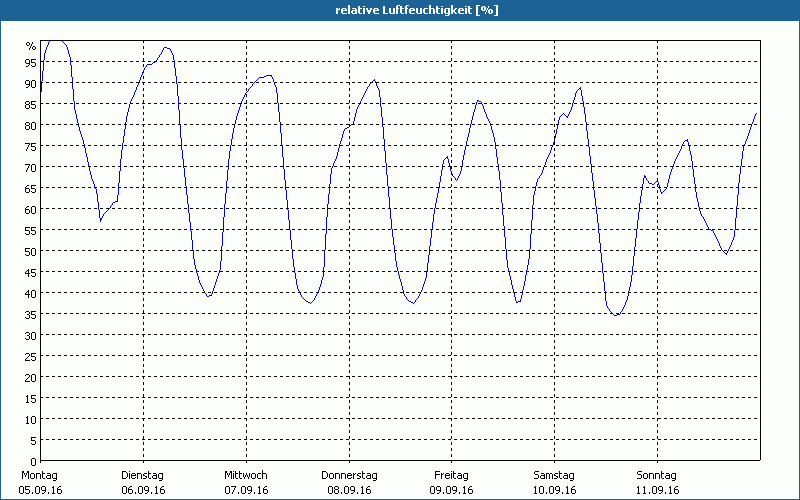Pick the date 09.09.16
This screenshot has height=500, width=800.
tap(451, 490)
